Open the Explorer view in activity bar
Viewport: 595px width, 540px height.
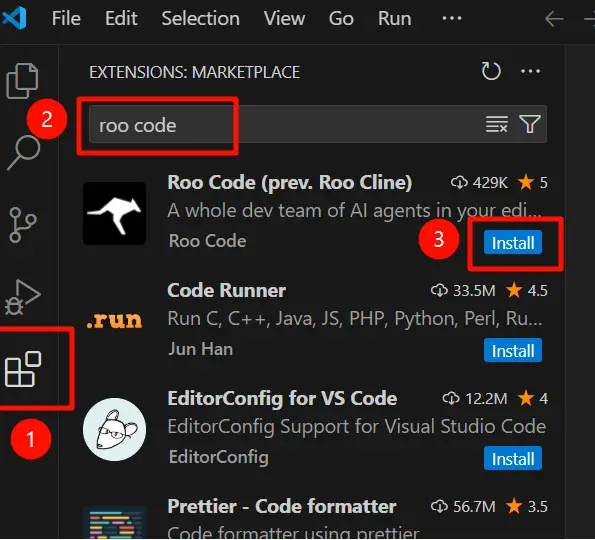coord(22,80)
